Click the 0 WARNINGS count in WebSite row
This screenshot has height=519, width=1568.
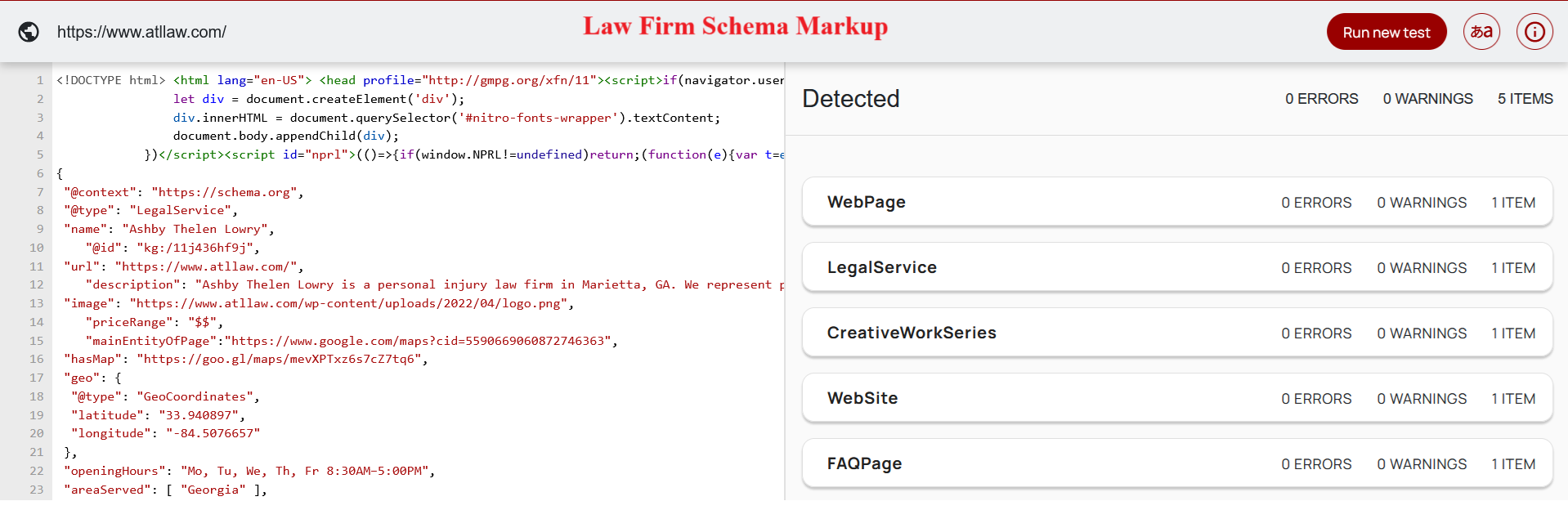1422,399
